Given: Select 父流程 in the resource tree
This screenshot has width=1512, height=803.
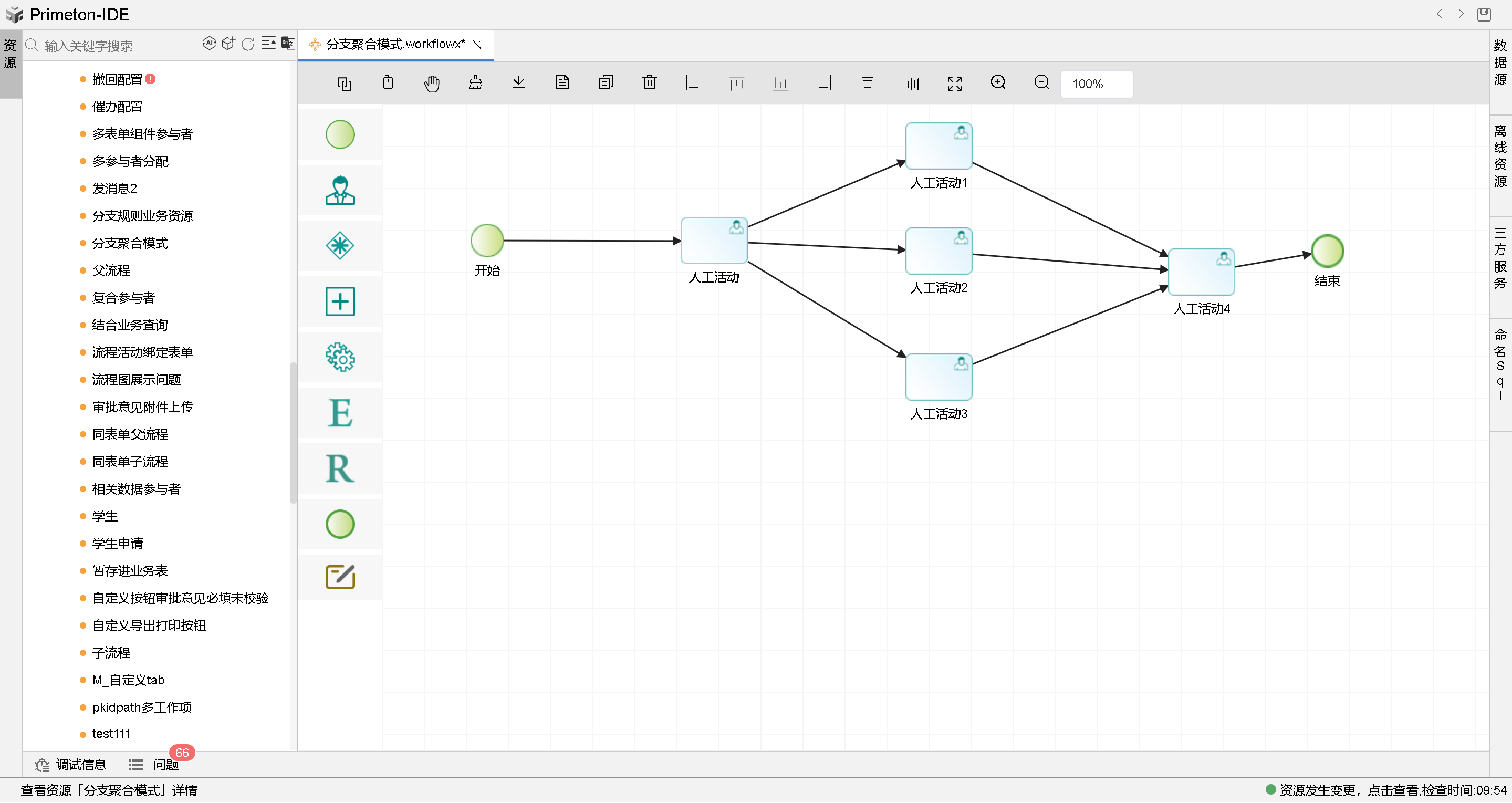Looking at the screenshot, I should click(111, 270).
